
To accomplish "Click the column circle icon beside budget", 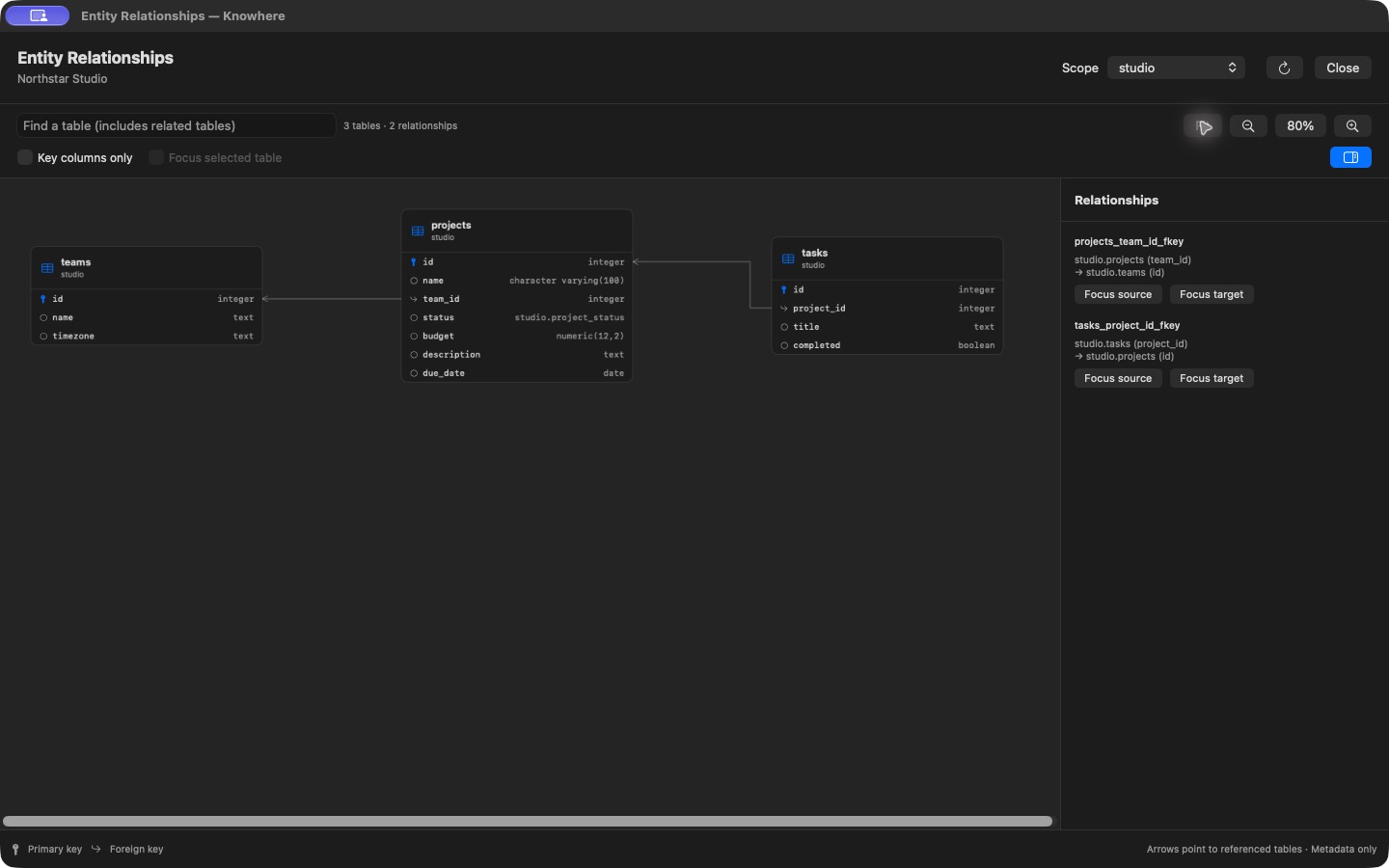I will (414, 337).
